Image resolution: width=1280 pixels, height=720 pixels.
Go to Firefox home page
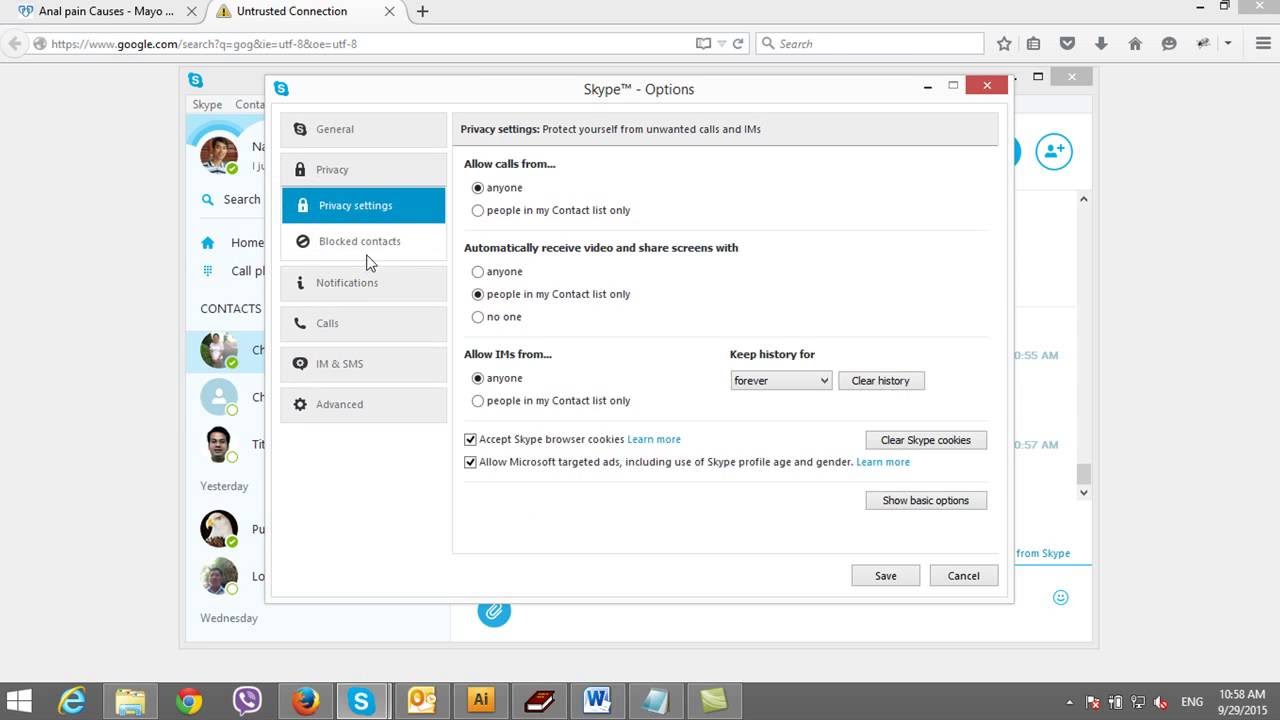click(x=1135, y=44)
